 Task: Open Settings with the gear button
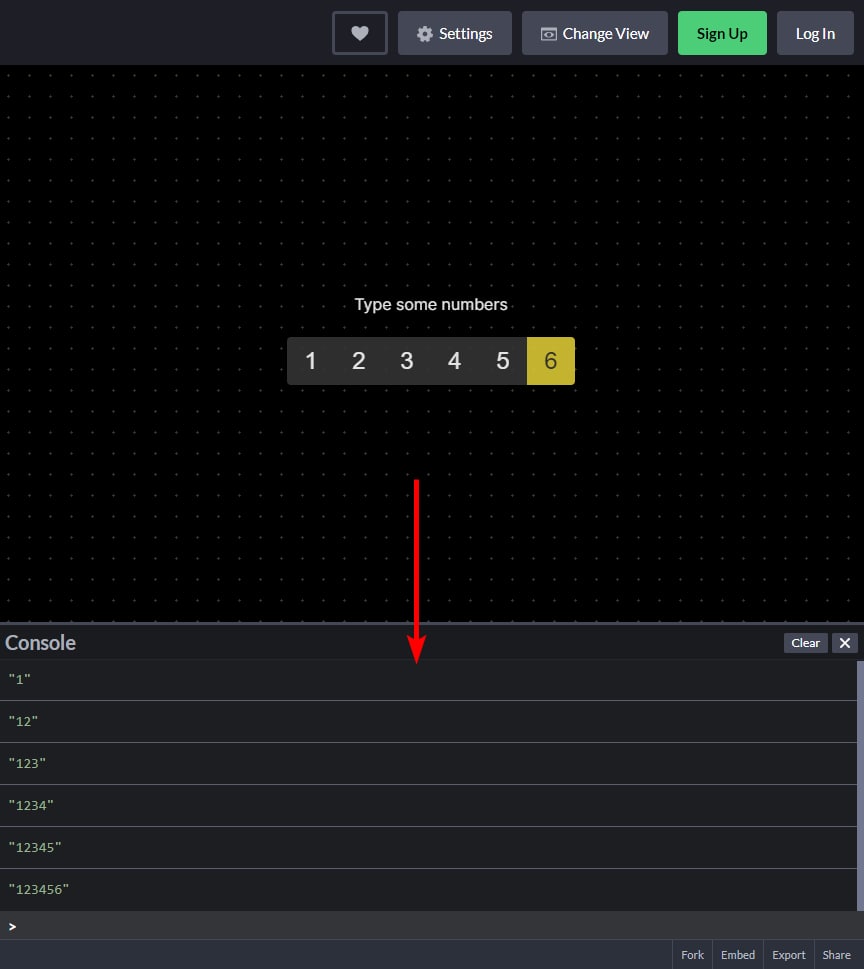click(x=455, y=33)
